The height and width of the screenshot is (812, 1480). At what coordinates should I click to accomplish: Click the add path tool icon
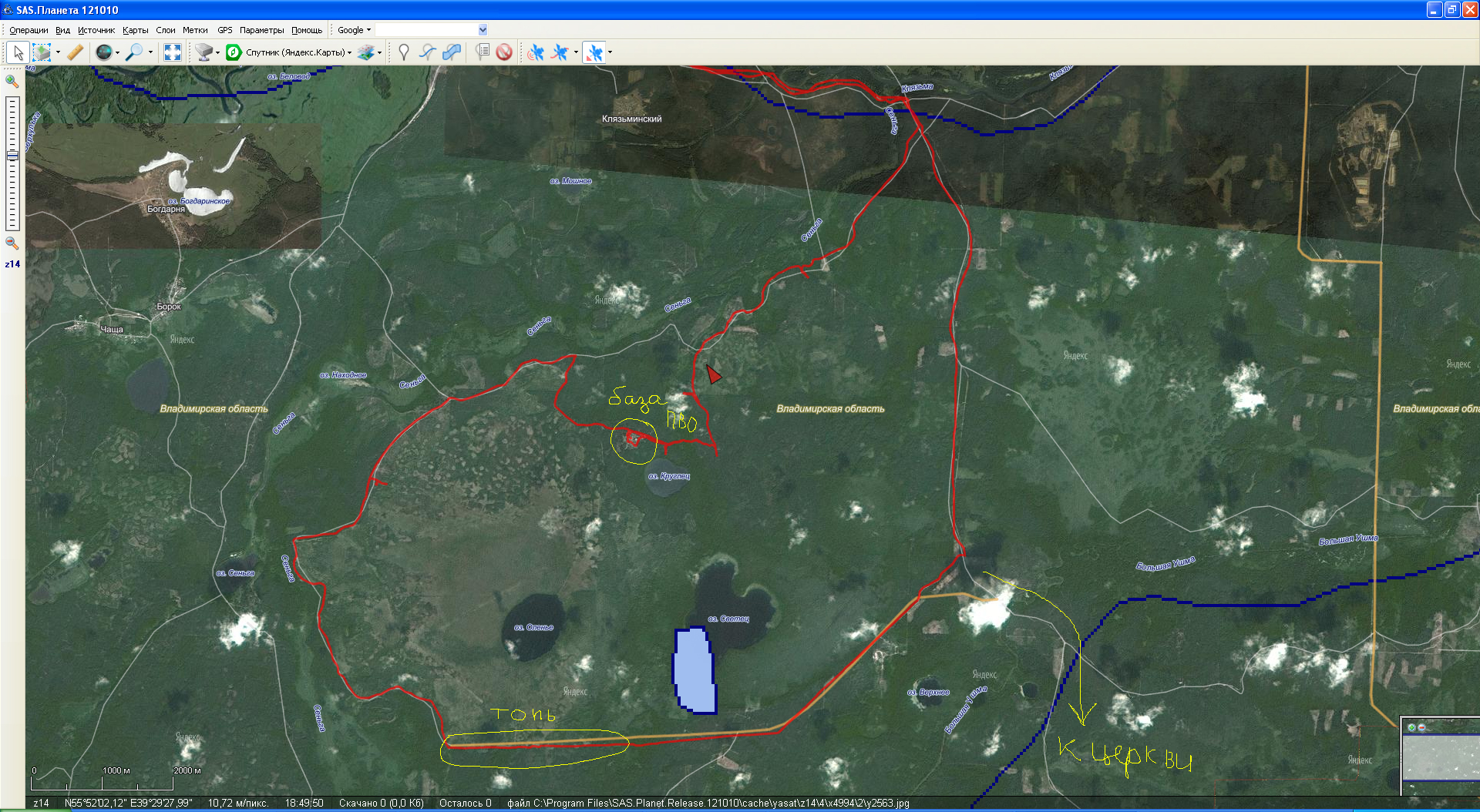pos(427,52)
